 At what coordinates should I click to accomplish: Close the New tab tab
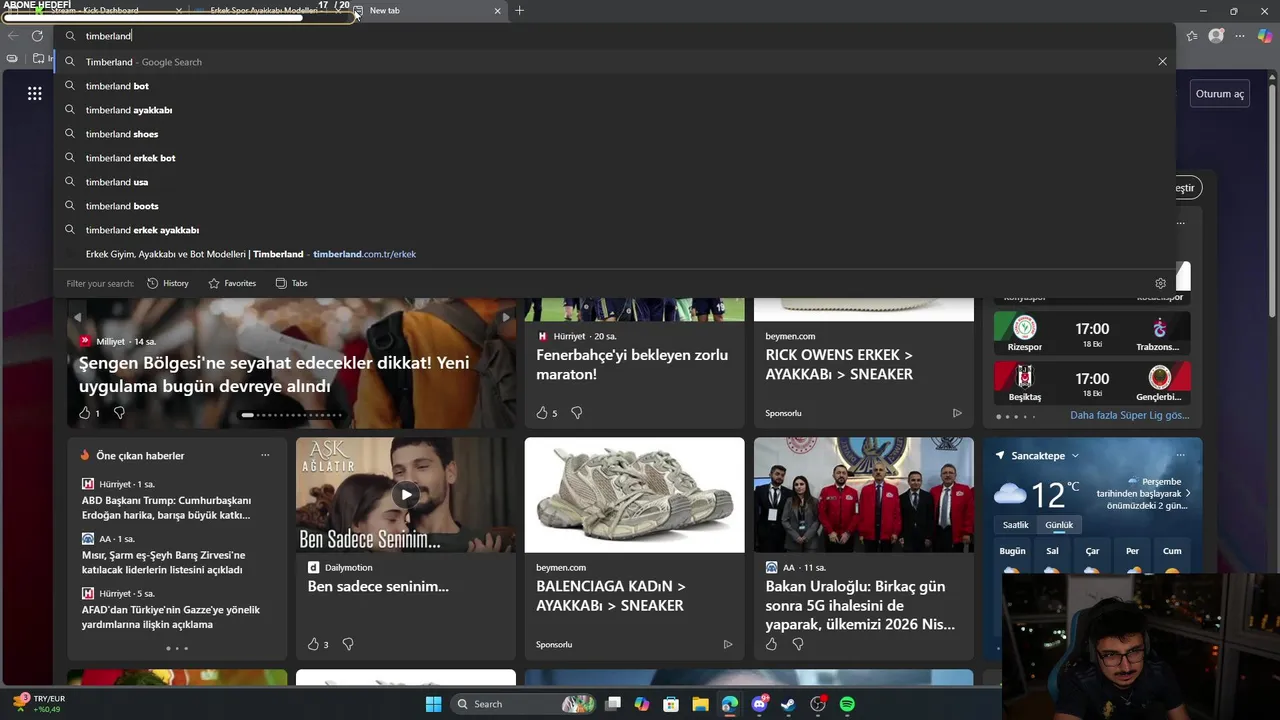click(x=497, y=11)
